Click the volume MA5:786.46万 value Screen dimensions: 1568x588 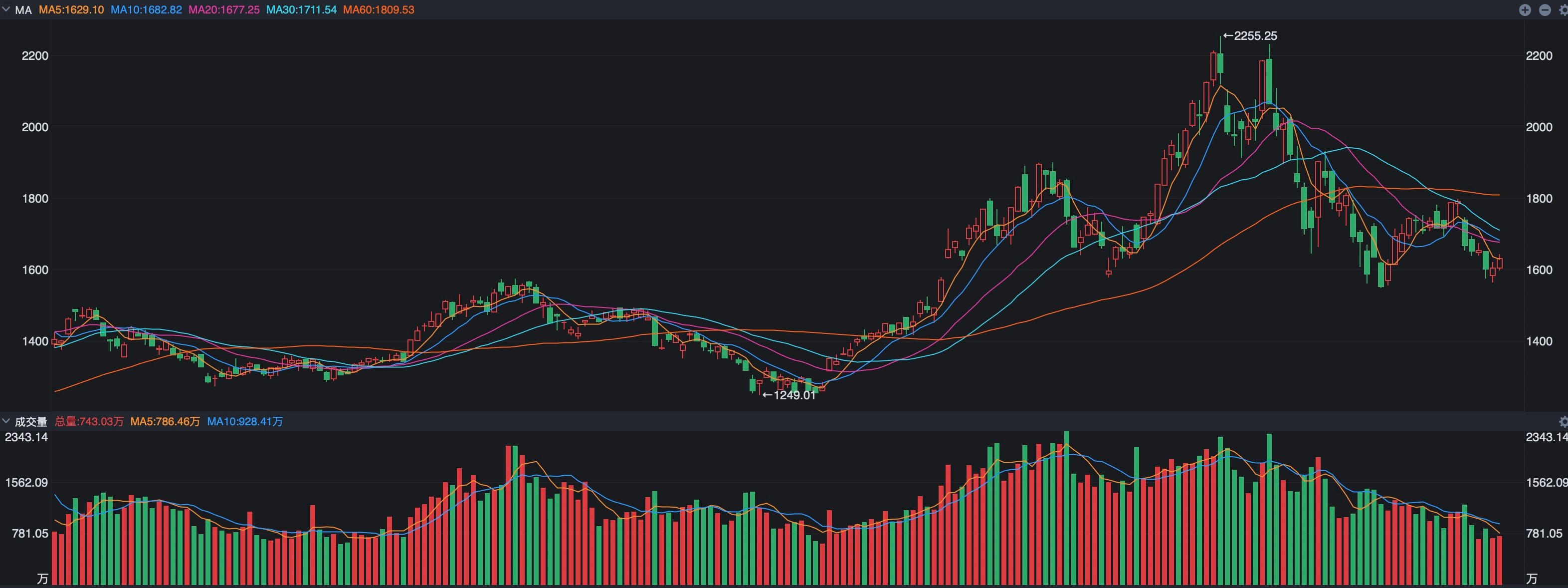coord(165,422)
